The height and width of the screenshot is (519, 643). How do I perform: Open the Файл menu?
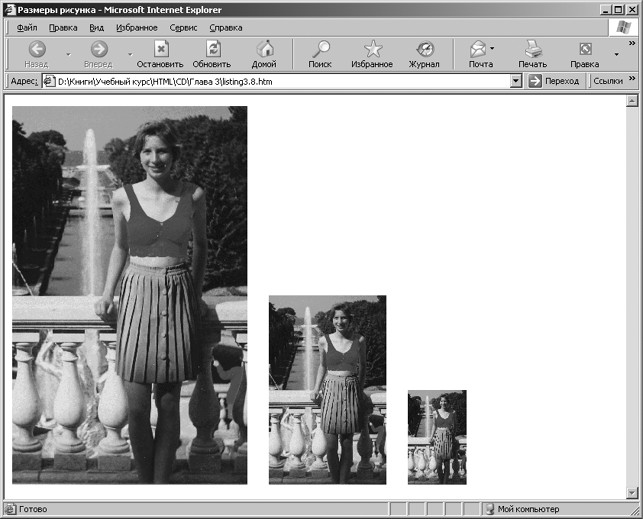point(27,28)
